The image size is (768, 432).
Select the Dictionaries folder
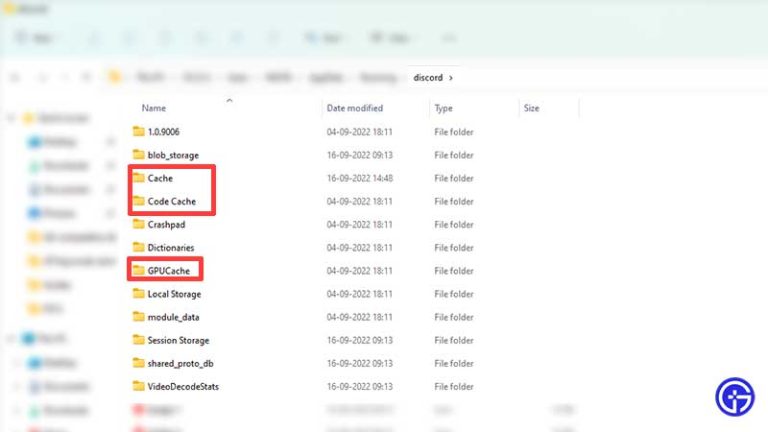pyautogui.click(x=170, y=247)
